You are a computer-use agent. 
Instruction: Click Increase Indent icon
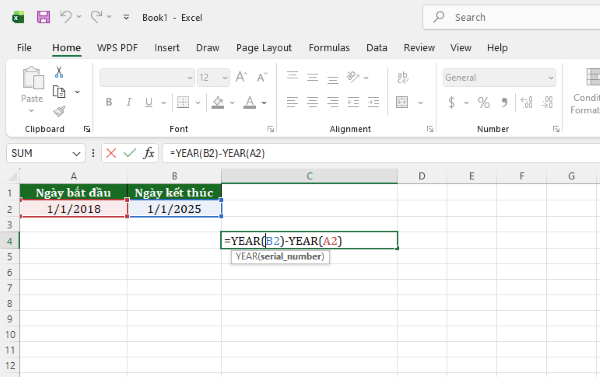coord(373,102)
